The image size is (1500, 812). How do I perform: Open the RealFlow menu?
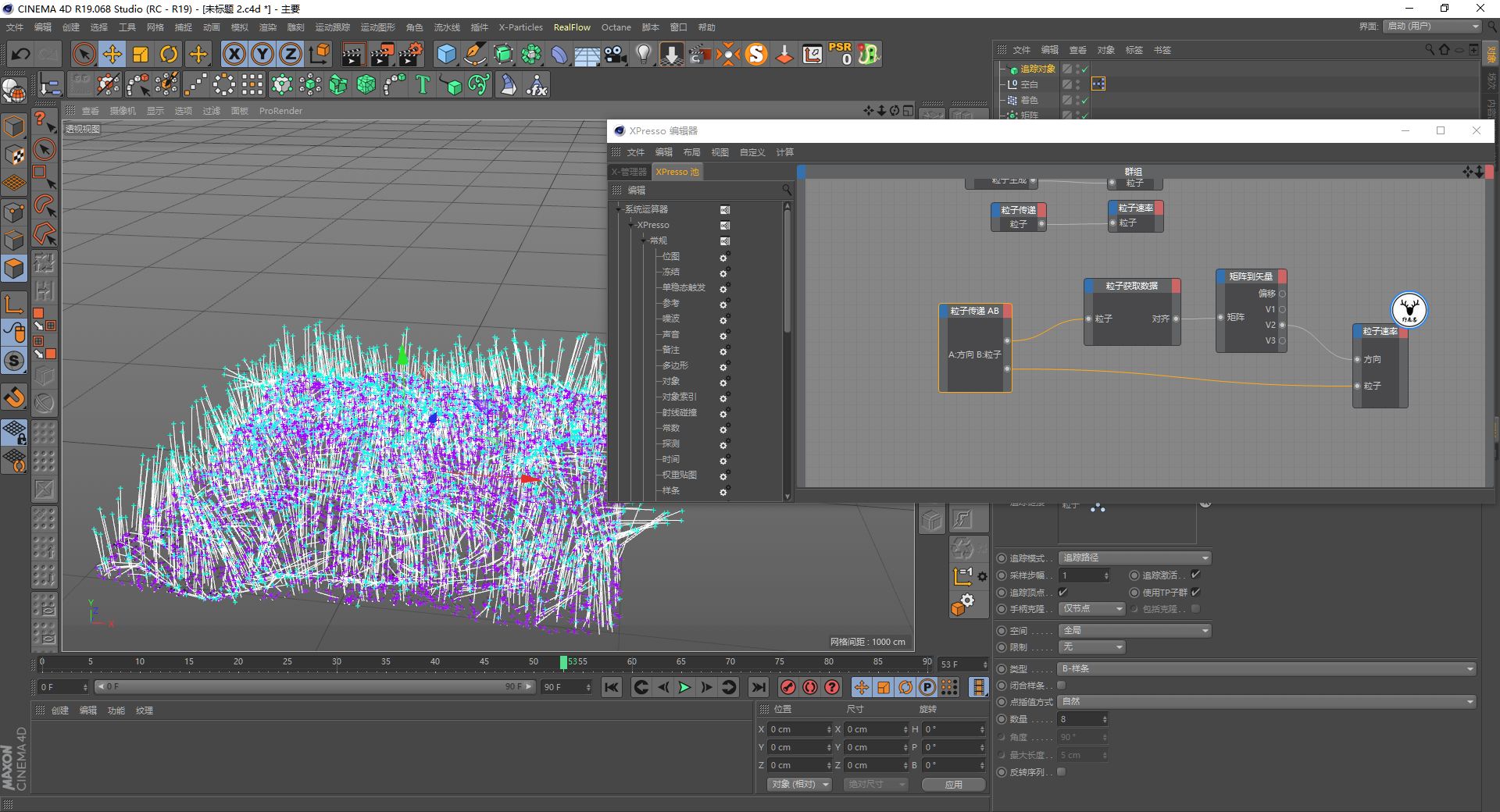tap(572, 27)
